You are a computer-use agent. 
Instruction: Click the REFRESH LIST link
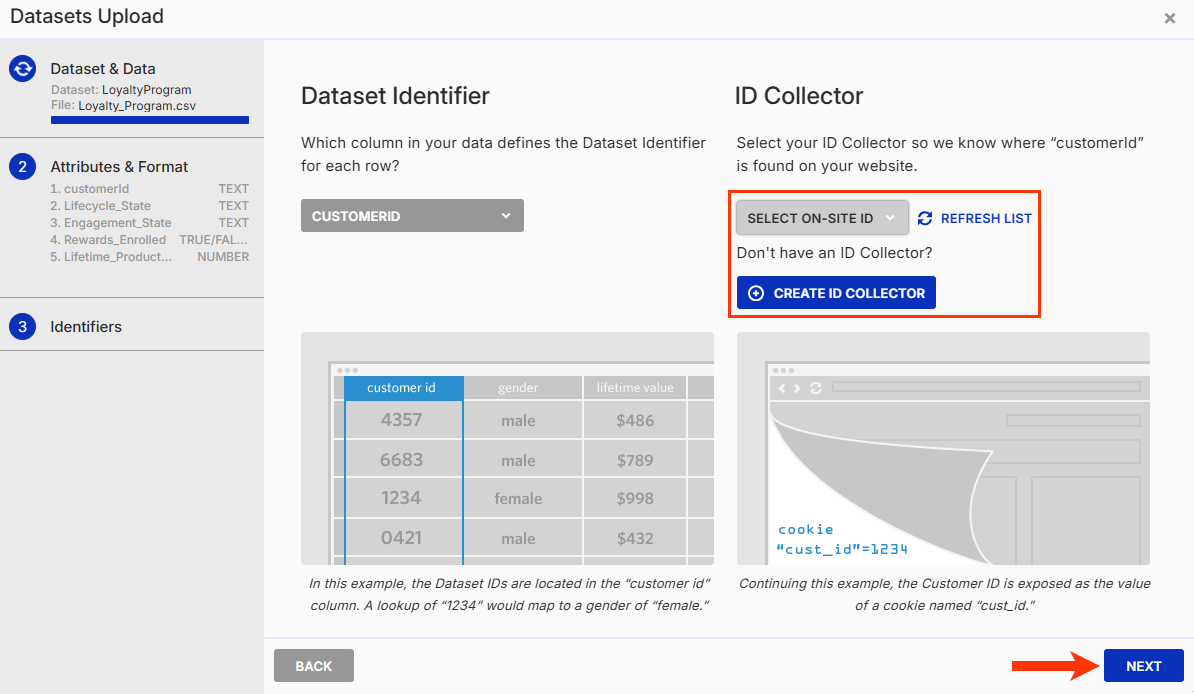pos(986,218)
